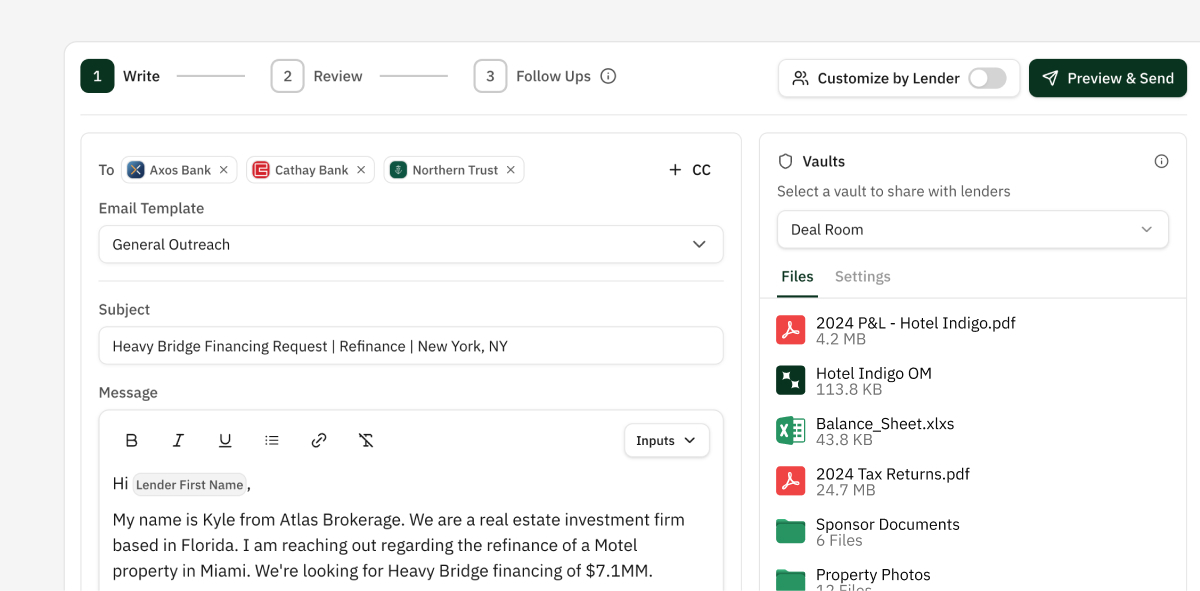Go to the Review step
Image resolution: width=1200 pixels, height=591 pixels.
click(x=317, y=76)
